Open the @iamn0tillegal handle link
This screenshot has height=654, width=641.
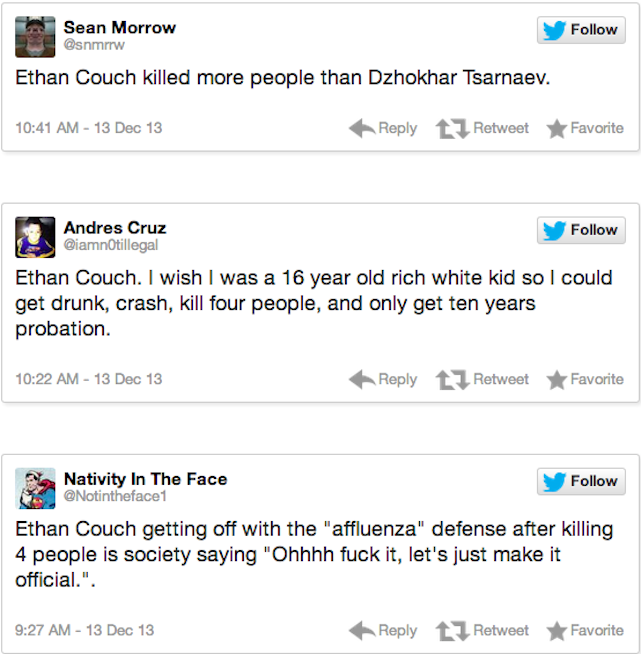[110, 245]
